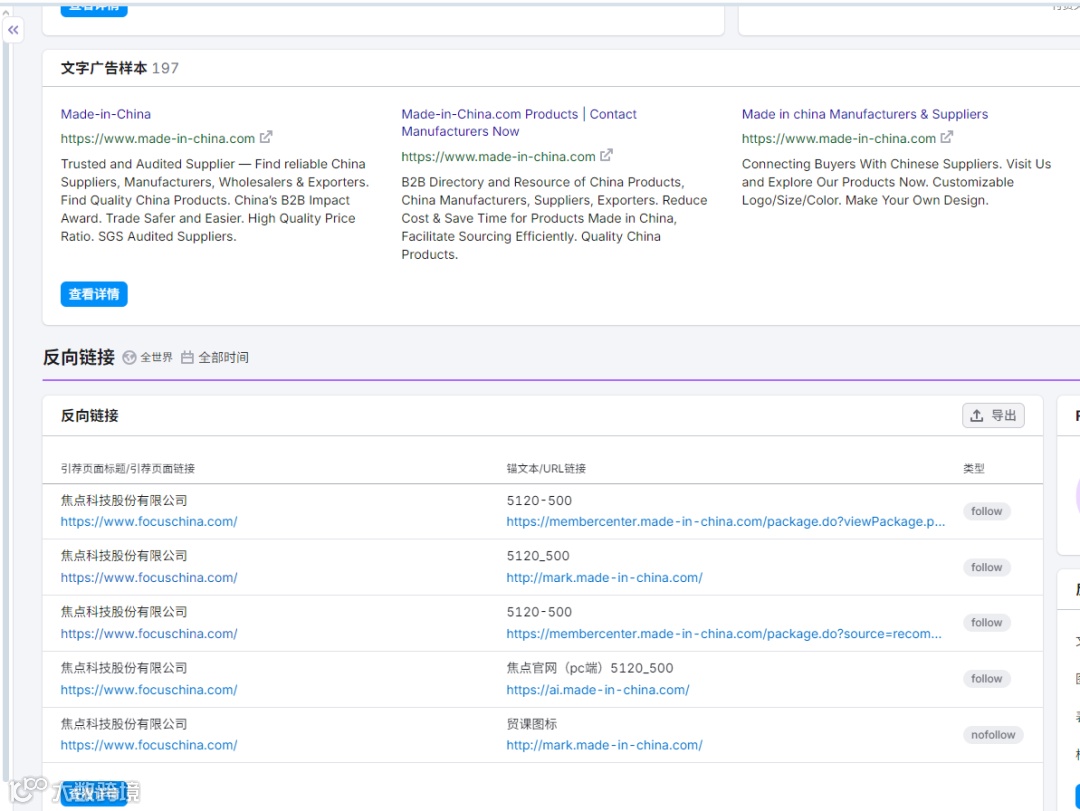Click the 文字广告样本 197 heading
The width and height of the screenshot is (1080, 811).
(x=120, y=68)
